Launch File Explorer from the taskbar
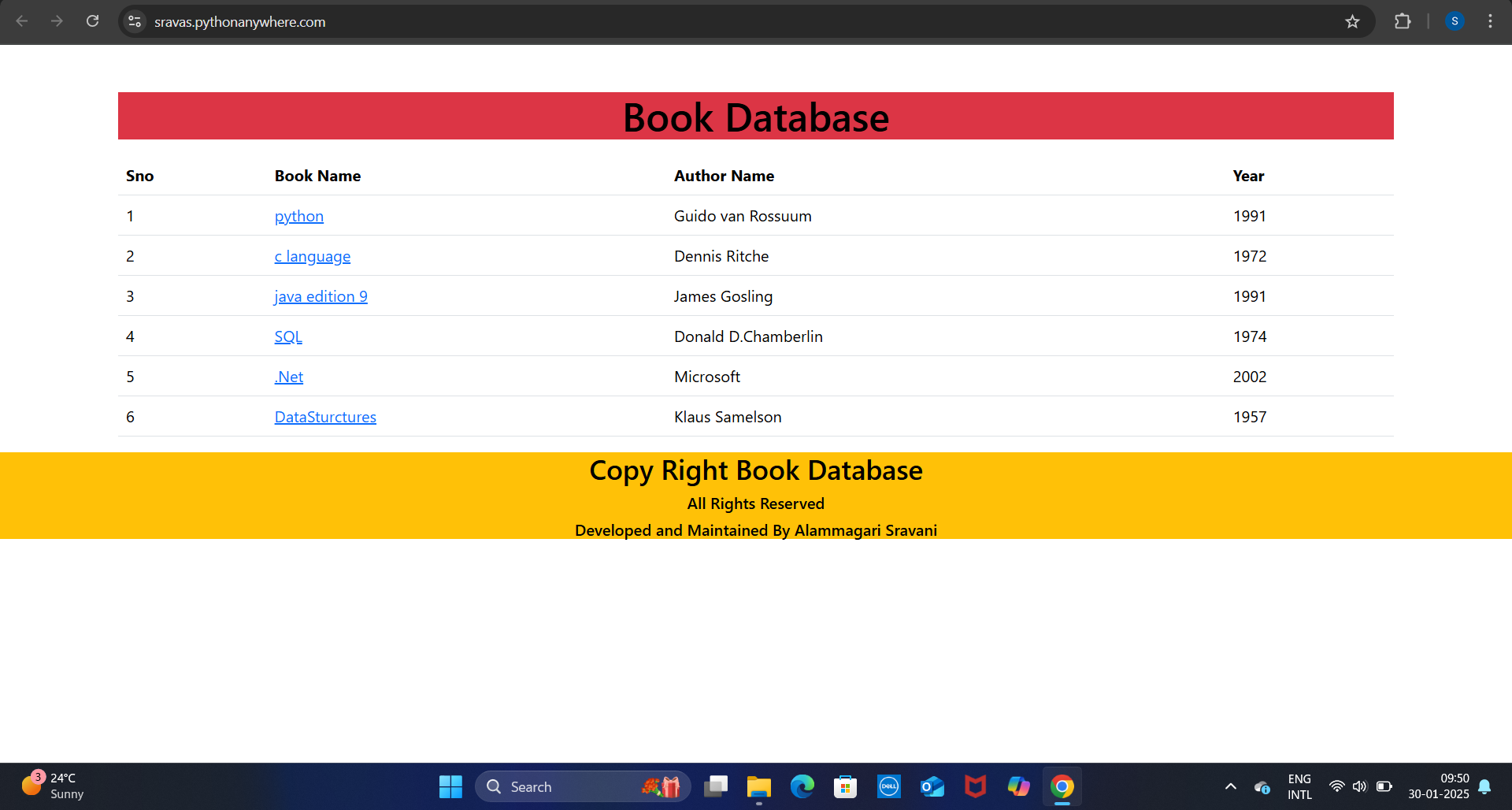The width and height of the screenshot is (1512, 810). [759, 786]
